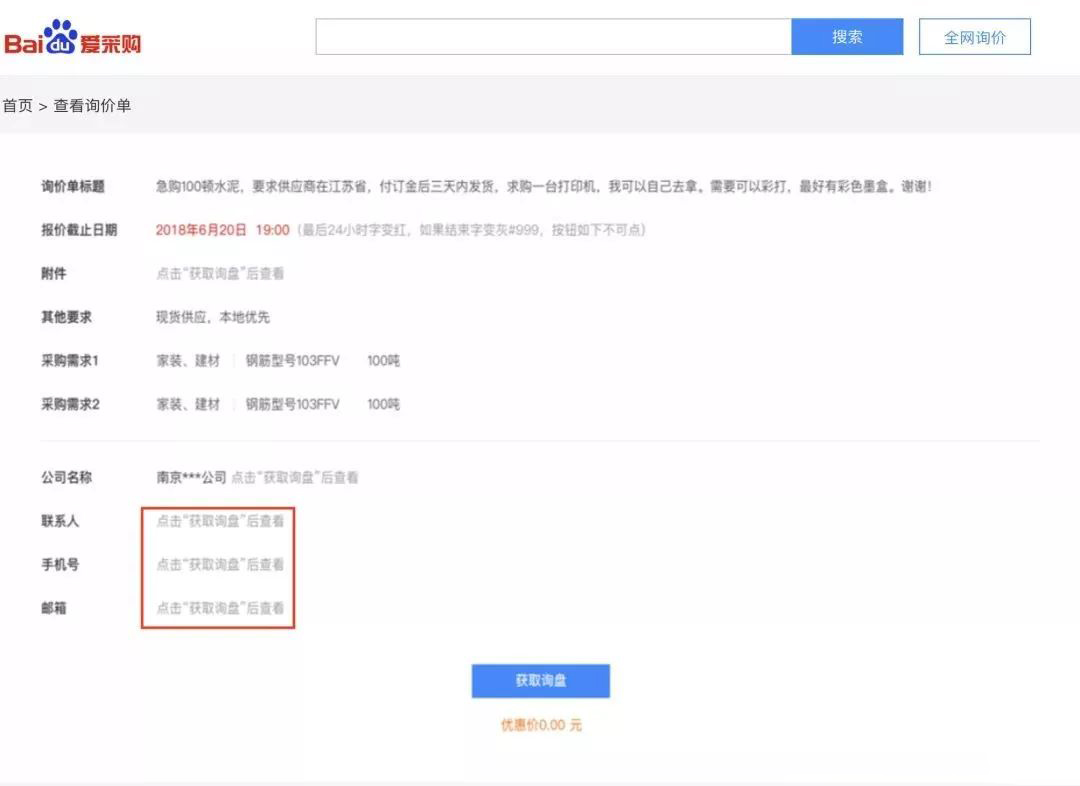Click the 手机号 hidden value hint
Image resolution: width=1080 pixels, height=786 pixels.
[x=220, y=564]
